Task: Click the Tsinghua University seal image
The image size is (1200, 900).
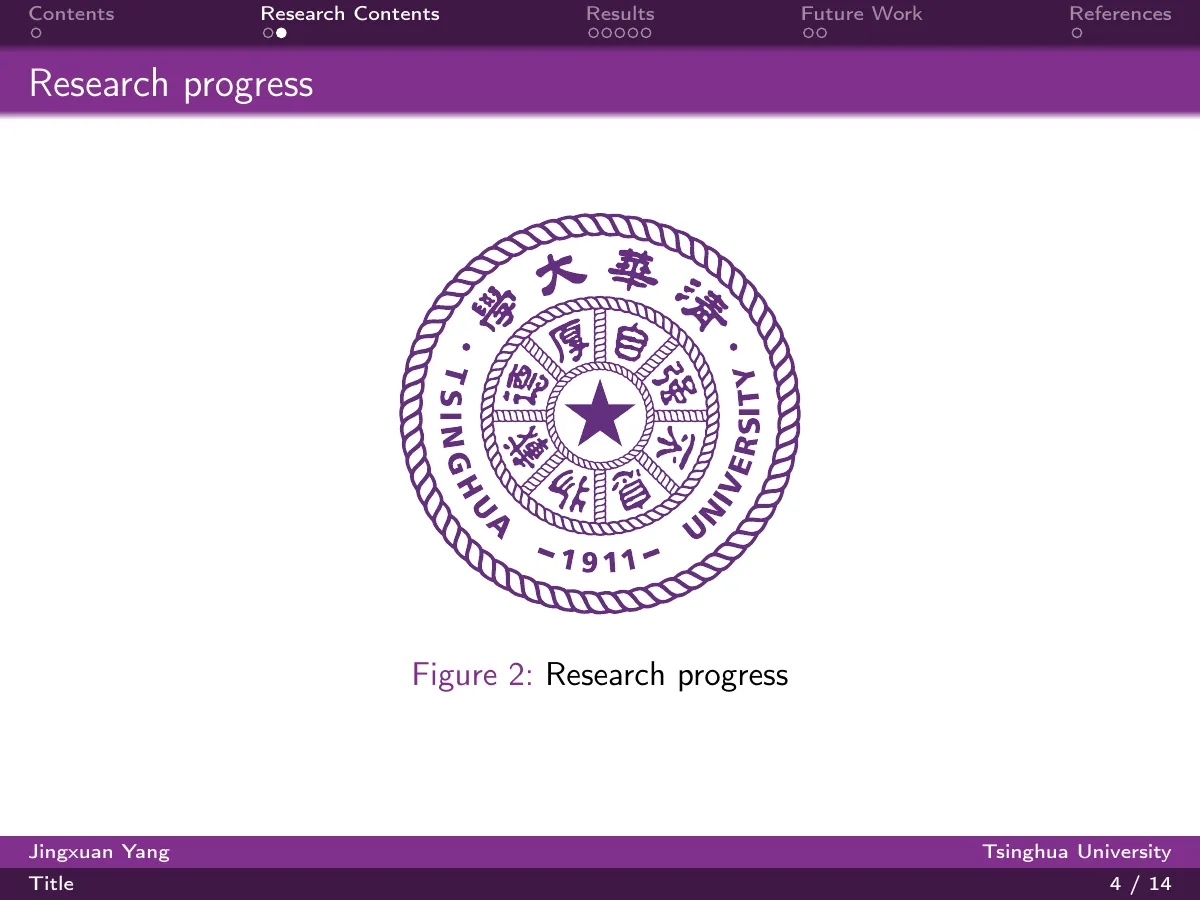Action: point(600,413)
